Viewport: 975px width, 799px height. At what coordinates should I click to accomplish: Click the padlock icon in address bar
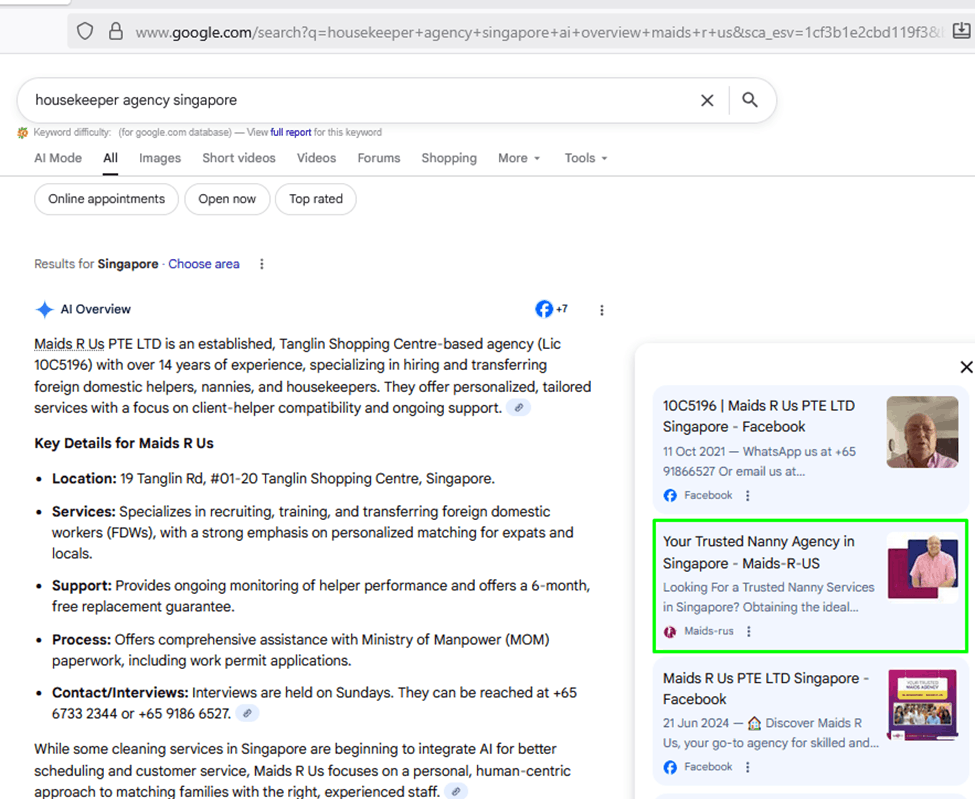coord(115,31)
